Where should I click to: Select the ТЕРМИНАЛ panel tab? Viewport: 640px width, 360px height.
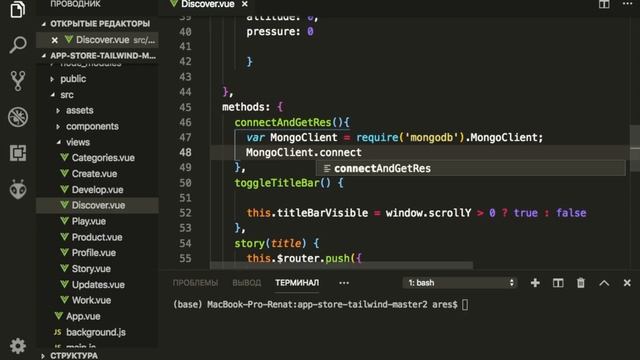[x=297, y=282]
